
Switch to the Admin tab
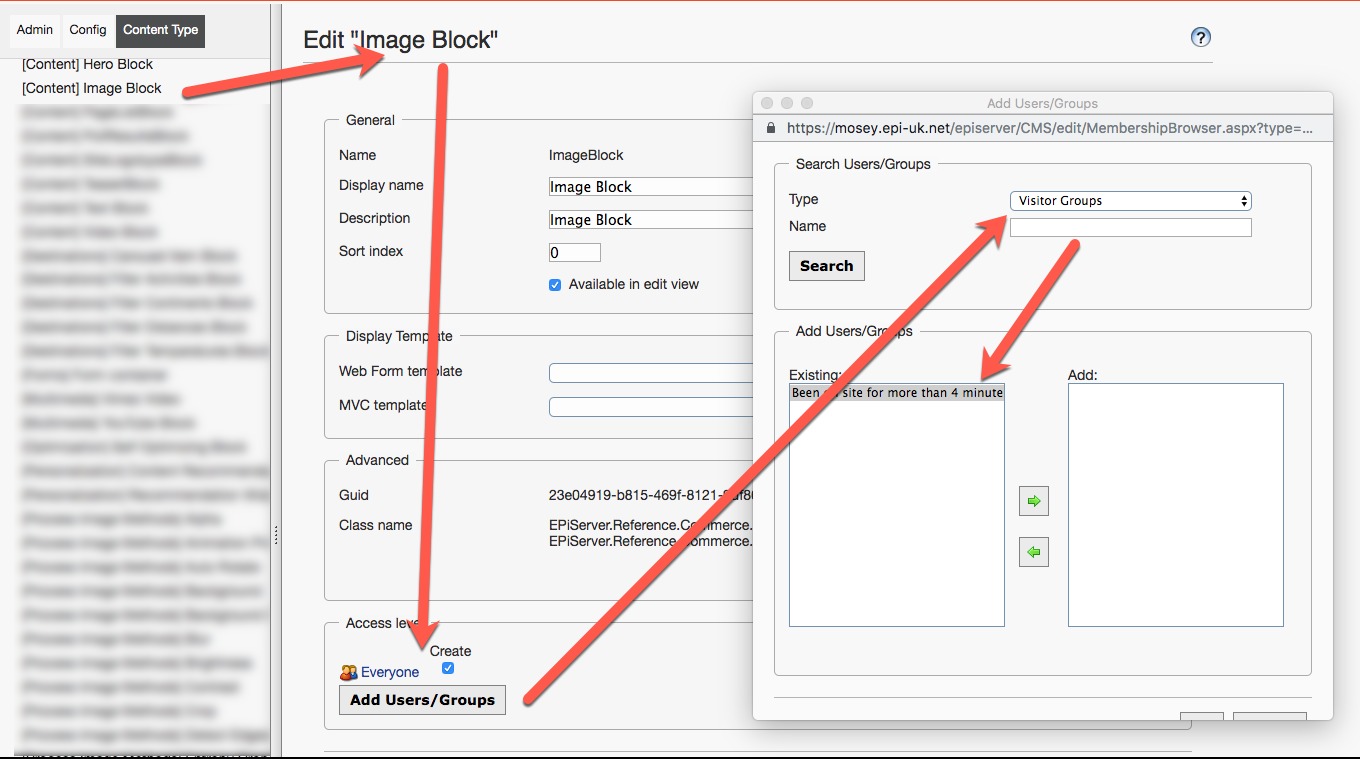(x=35, y=30)
